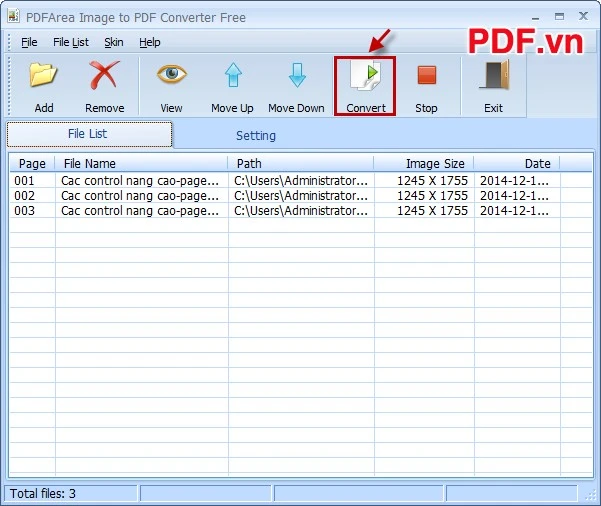The image size is (601, 506).
Task: Click the path cell of row 003
Action: (301, 211)
